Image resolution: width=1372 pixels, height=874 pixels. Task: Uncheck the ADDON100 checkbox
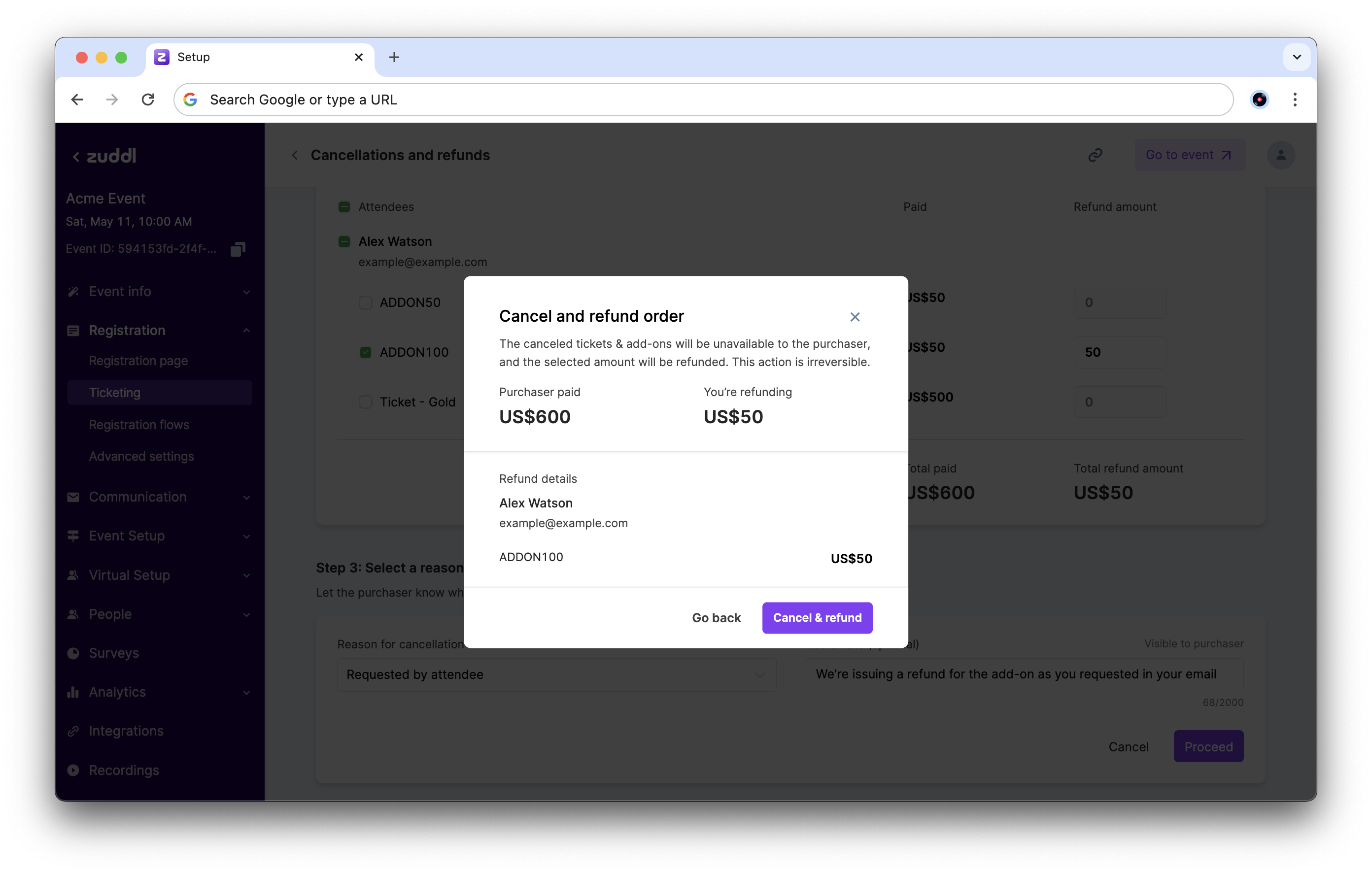366,353
